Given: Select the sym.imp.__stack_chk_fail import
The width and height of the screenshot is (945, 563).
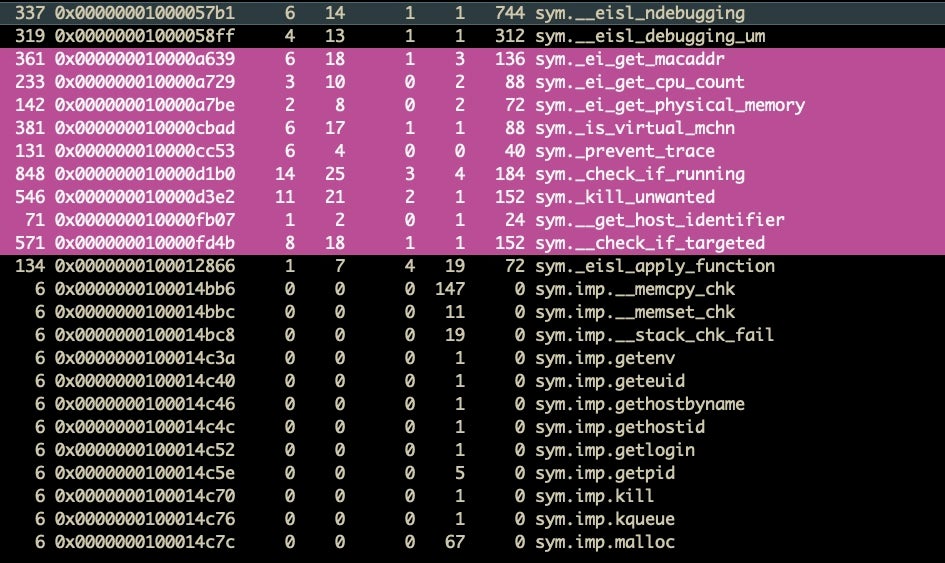Looking at the screenshot, I should (x=655, y=335).
